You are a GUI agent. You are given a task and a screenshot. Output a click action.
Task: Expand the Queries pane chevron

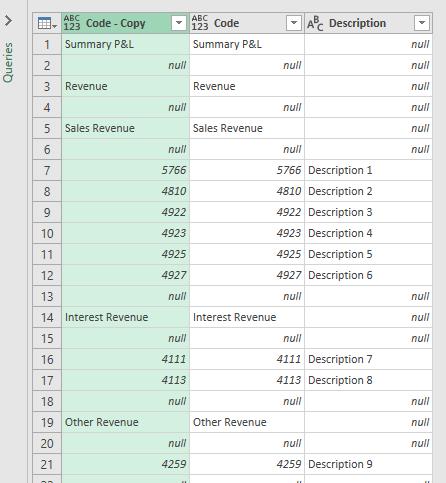point(8,21)
